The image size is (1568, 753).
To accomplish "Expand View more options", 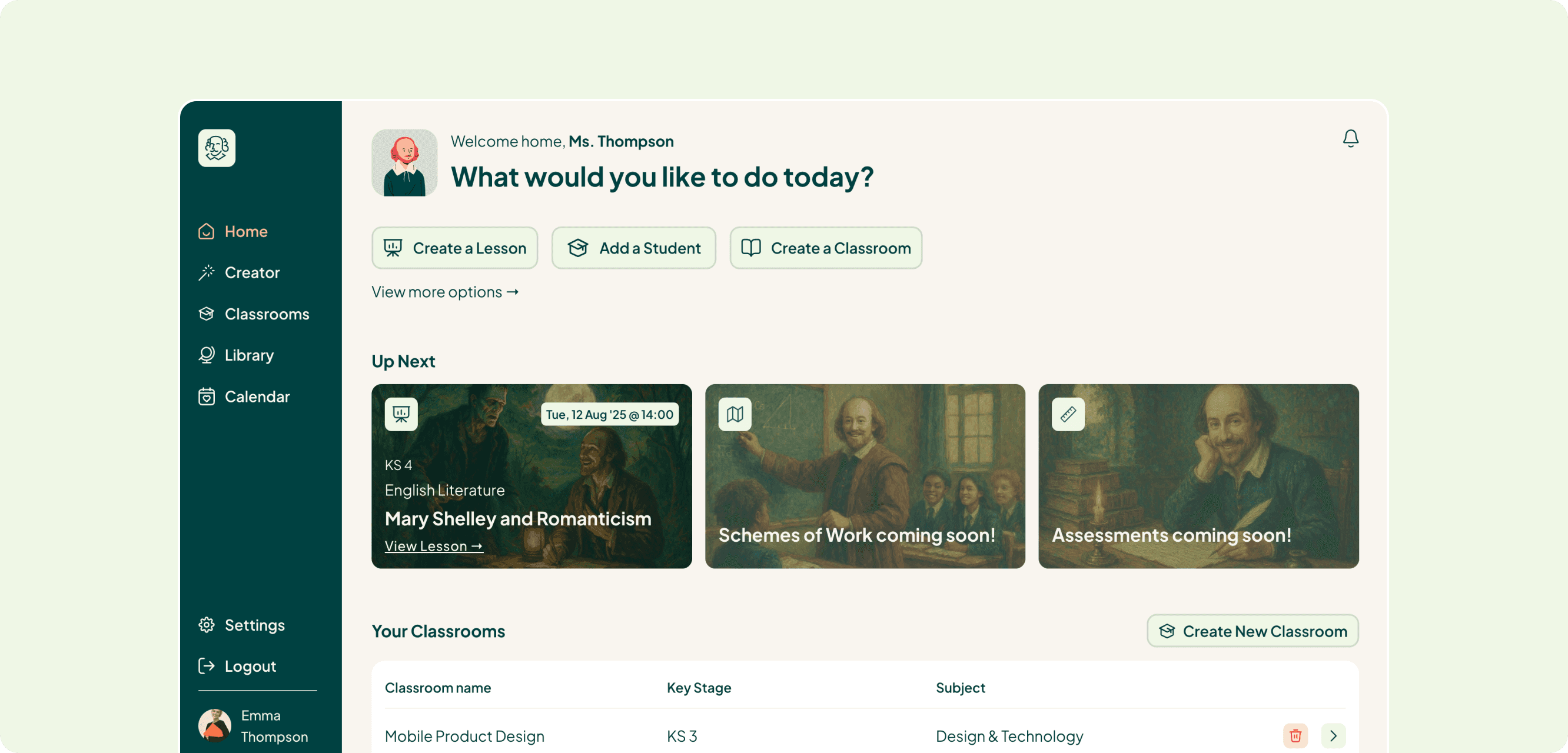I will pos(445,292).
